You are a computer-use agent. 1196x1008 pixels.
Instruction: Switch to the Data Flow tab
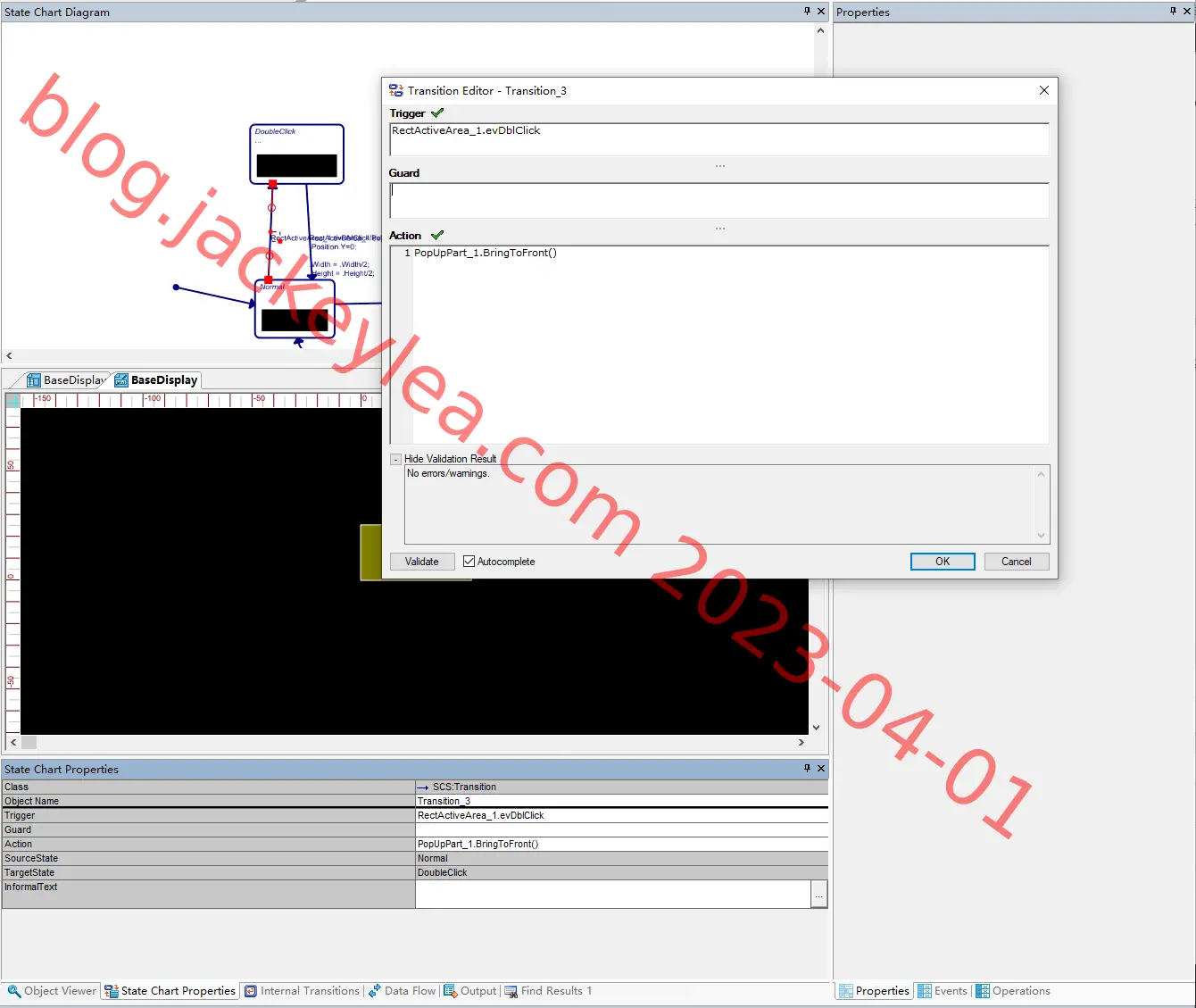coord(402,991)
